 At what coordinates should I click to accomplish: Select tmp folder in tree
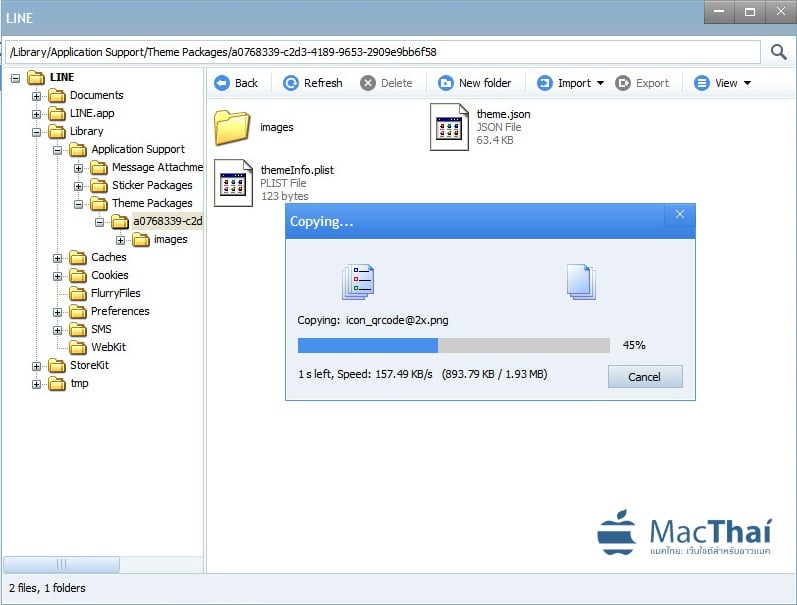click(x=79, y=383)
